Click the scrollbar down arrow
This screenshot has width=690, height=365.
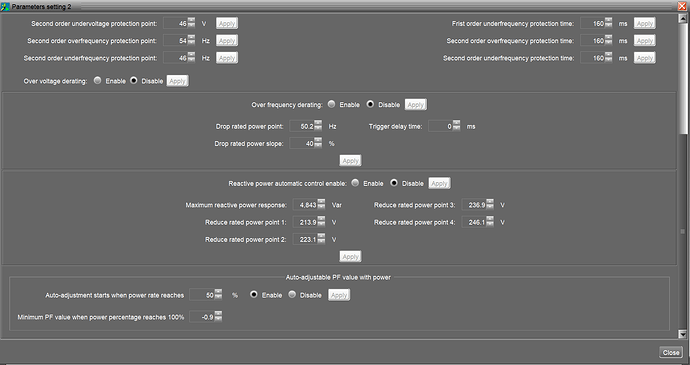(x=683, y=335)
